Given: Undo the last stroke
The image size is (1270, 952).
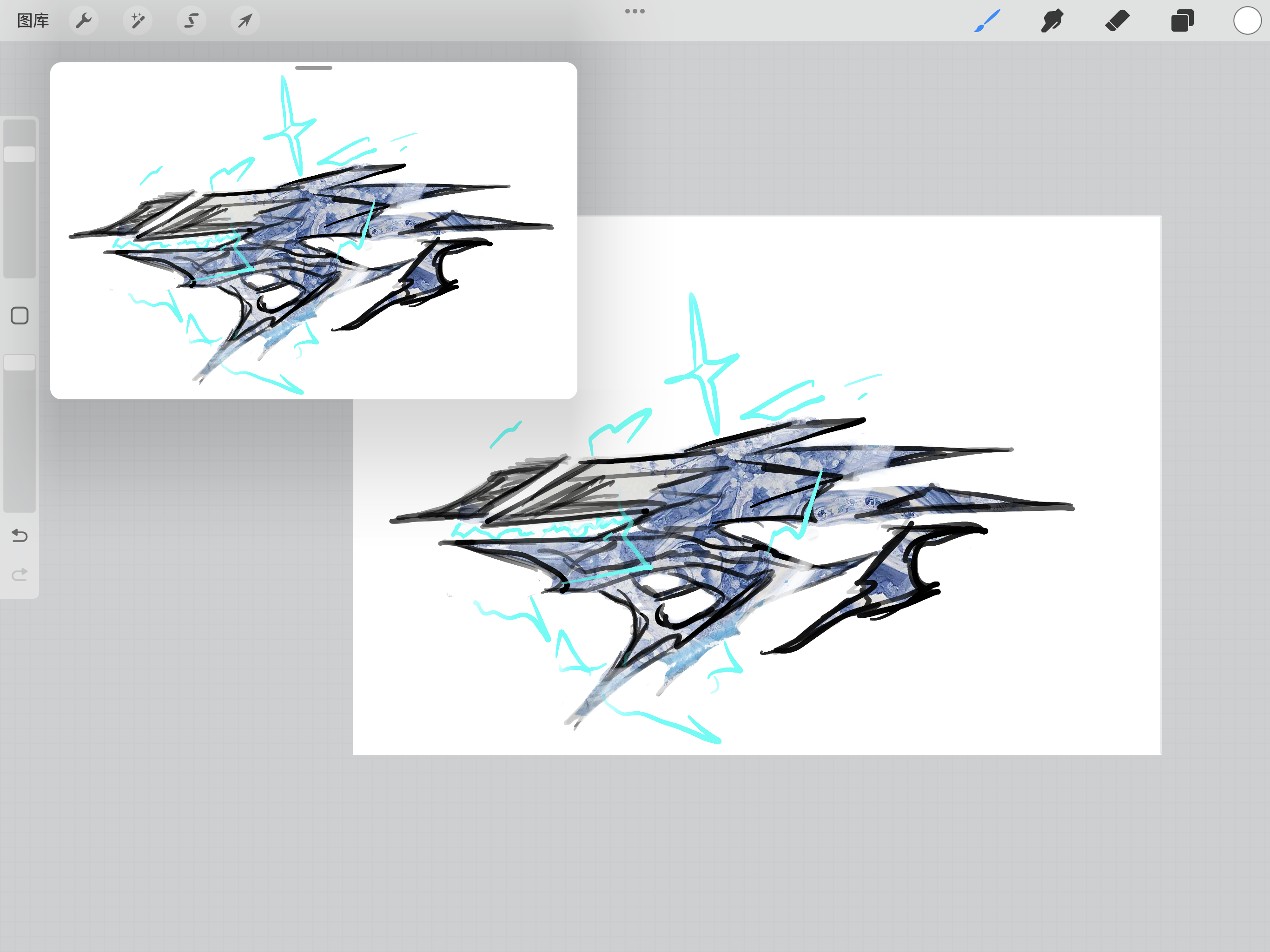Looking at the screenshot, I should point(20,535).
